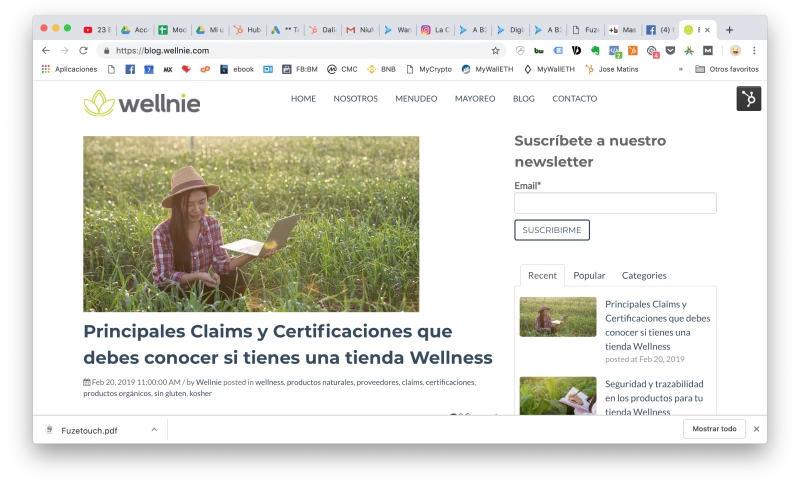Click the wellnie logo
The image size is (800, 480).
(x=142, y=103)
